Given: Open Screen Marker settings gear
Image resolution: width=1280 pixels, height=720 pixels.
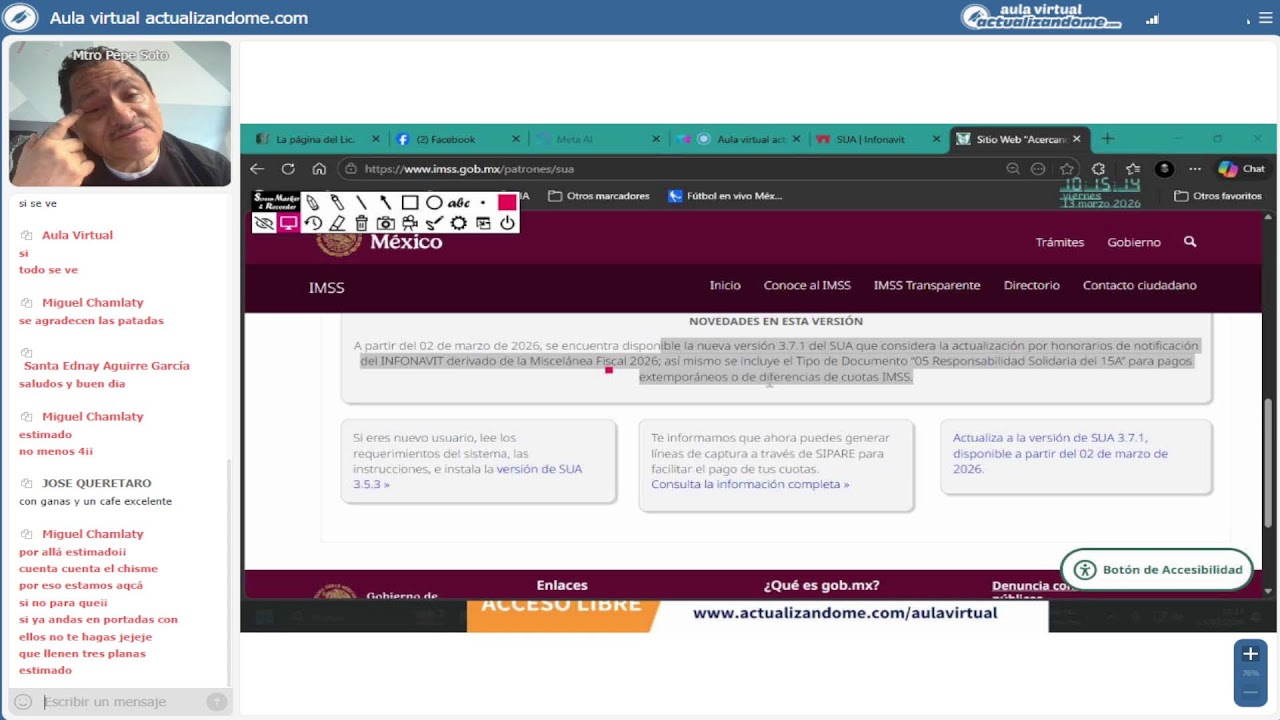Looking at the screenshot, I should tap(458, 223).
